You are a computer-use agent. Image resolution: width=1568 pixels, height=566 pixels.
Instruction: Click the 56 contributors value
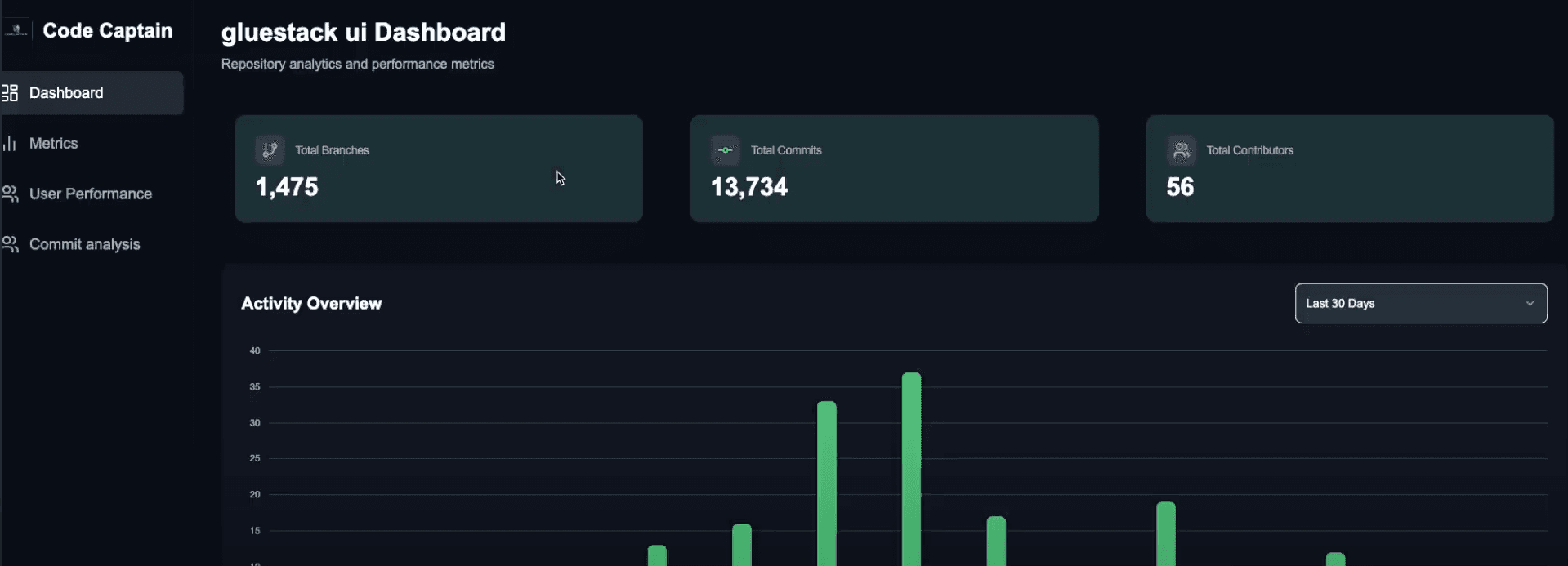(1180, 187)
